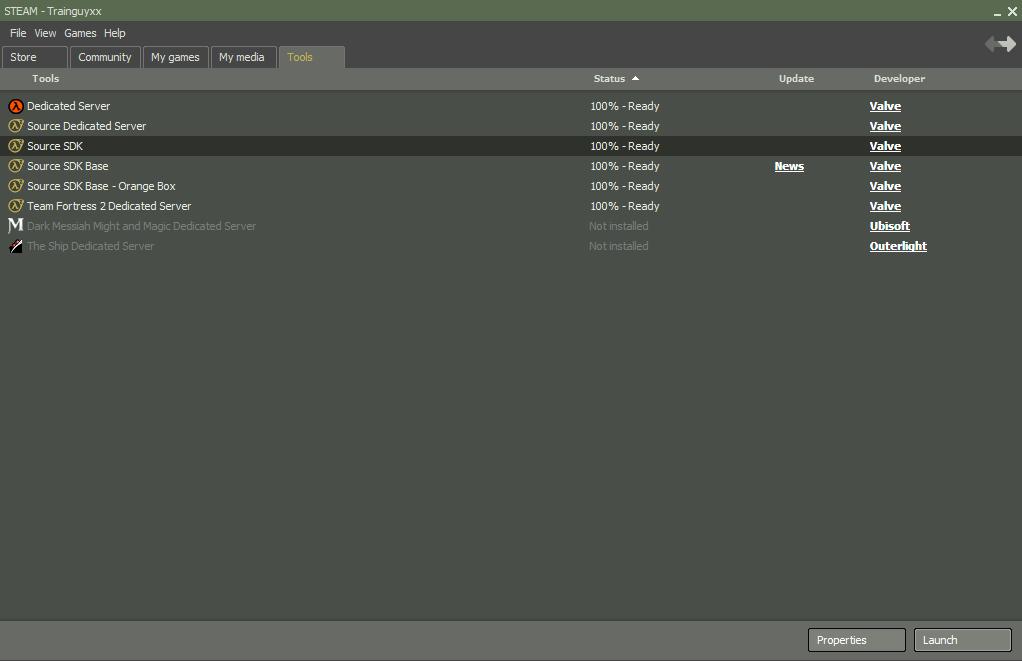Switch to the Community tab
The height and width of the screenshot is (661, 1022).
point(105,57)
